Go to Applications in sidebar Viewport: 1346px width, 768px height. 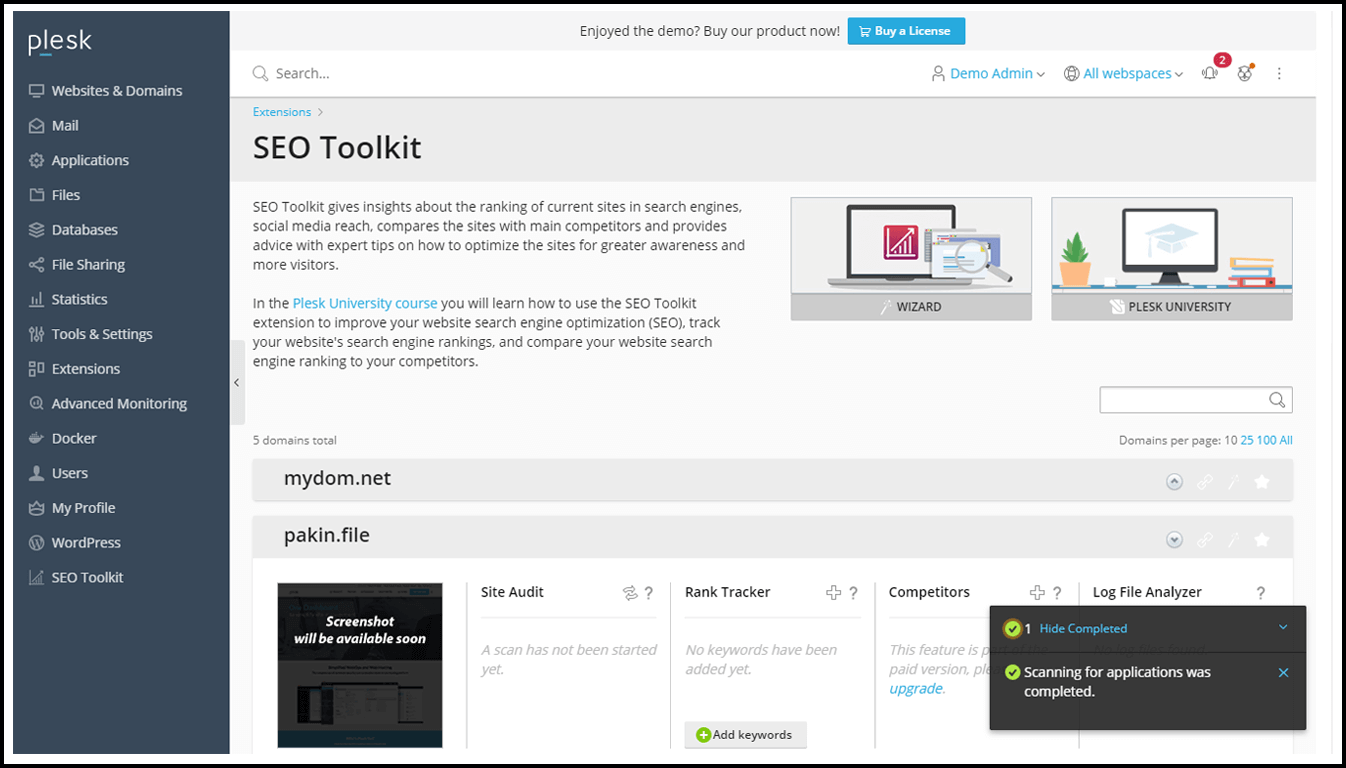coord(78,160)
